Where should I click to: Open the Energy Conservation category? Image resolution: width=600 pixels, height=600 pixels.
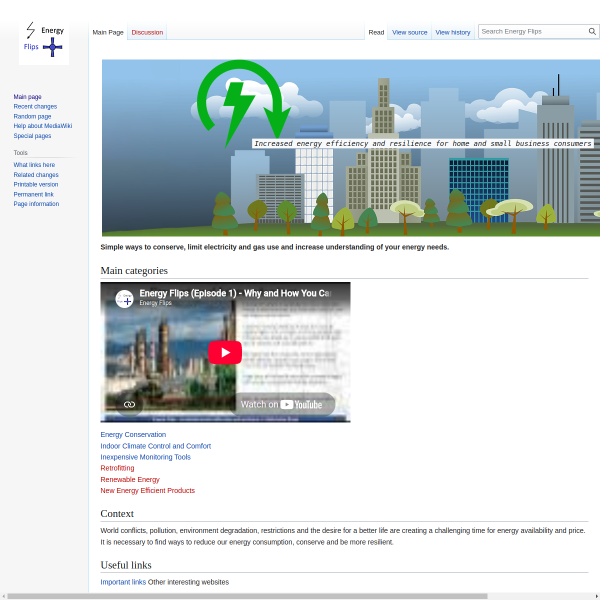133,435
